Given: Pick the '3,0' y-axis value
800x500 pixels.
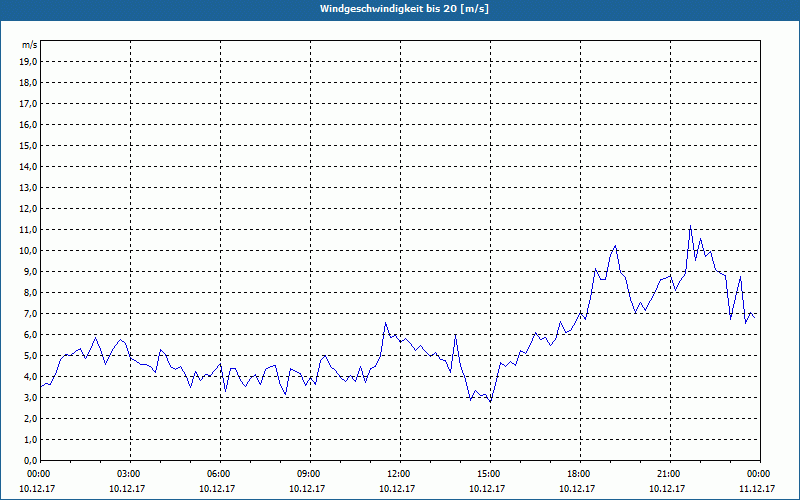Looking at the screenshot, I should (x=31, y=397).
